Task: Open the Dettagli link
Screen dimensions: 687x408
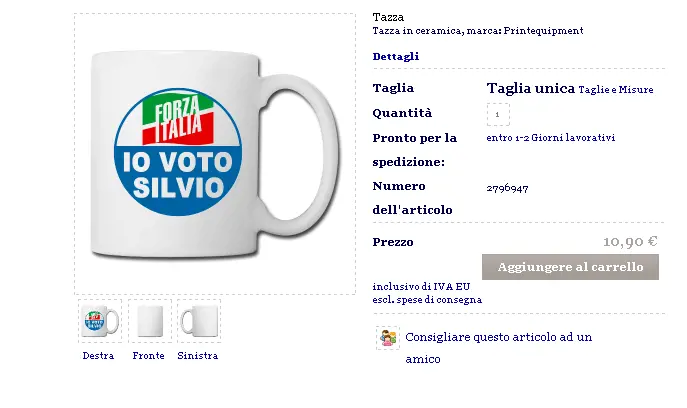Action: click(396, 57)
